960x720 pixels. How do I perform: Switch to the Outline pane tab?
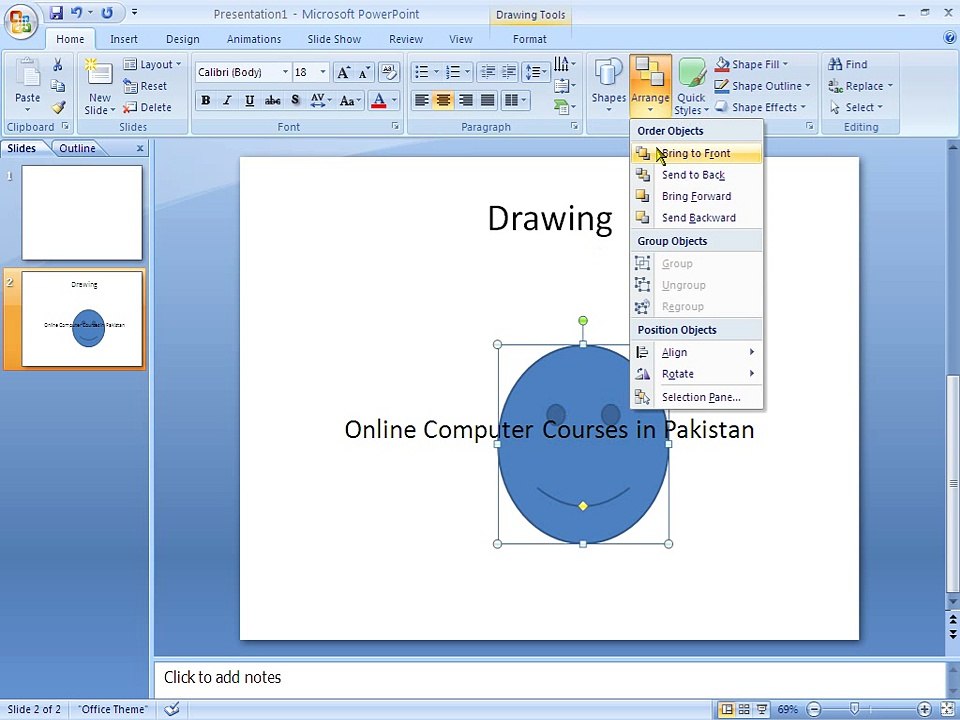coord(77,148)
